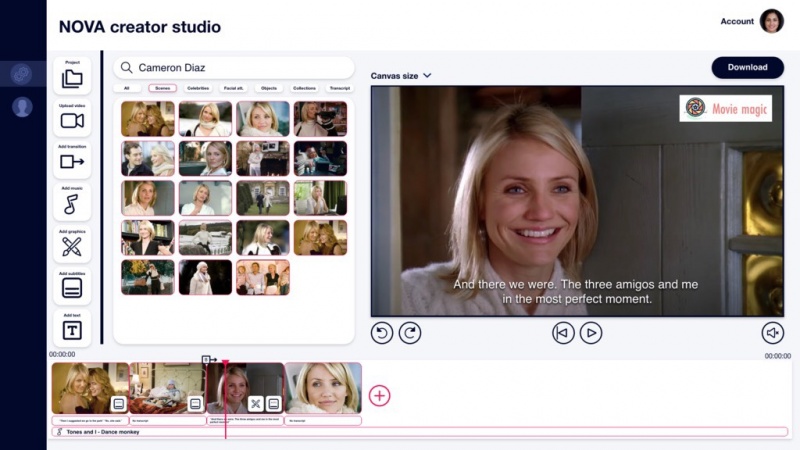The width and height of the screenshot is (800, 450).
Task: Expand the Canvas size dropdown
Action: pos(401,76)
